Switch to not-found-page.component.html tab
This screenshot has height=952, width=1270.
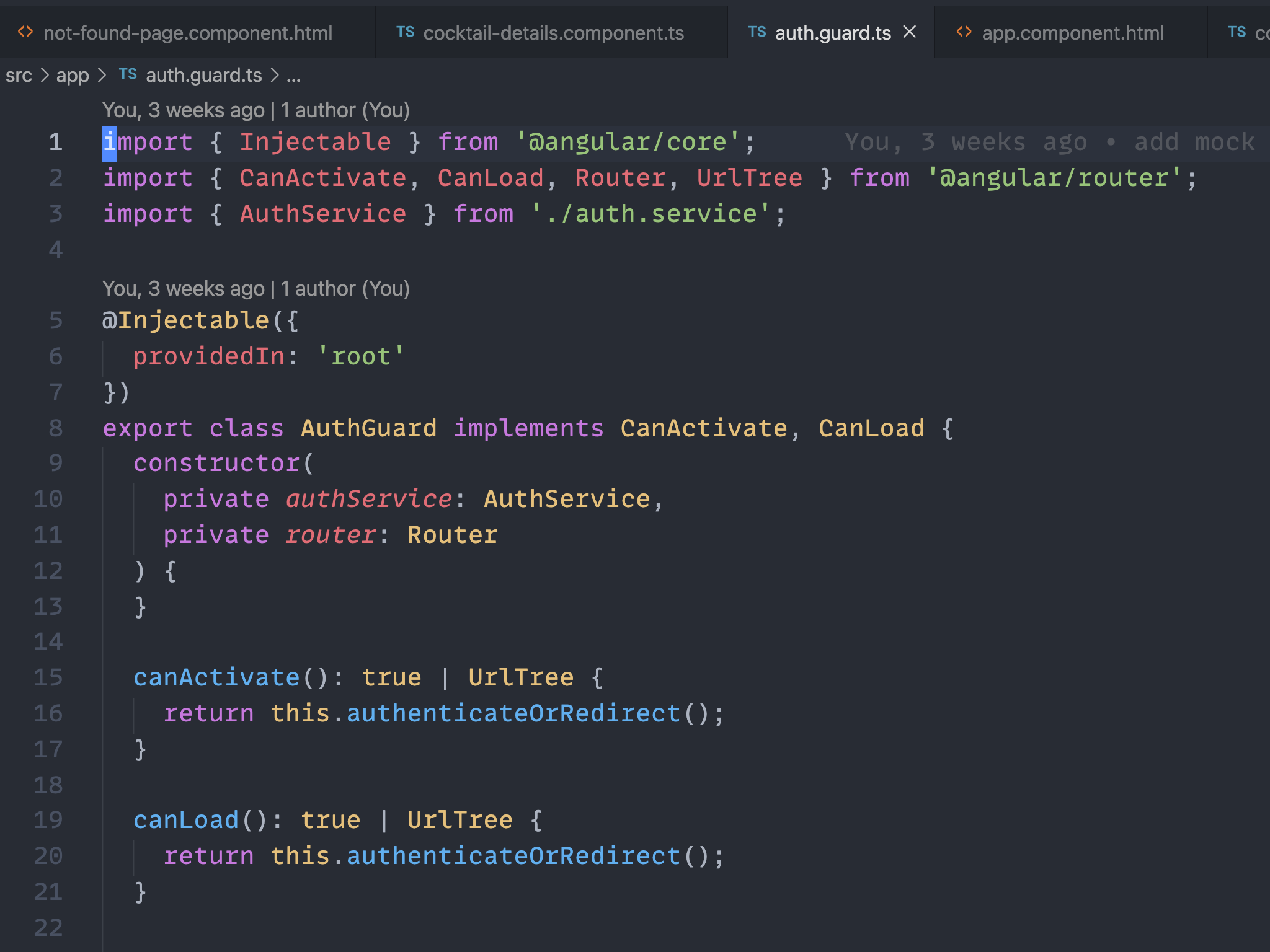point(187,33)
